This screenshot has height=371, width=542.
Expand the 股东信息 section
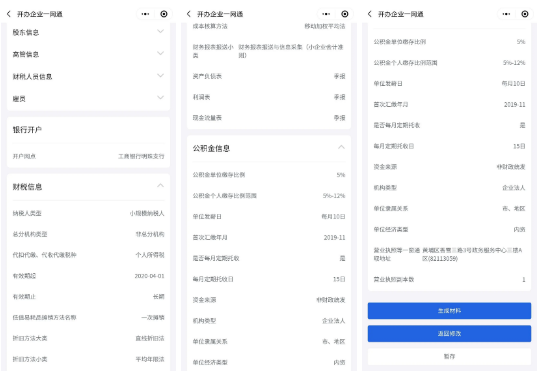point(88,32)
